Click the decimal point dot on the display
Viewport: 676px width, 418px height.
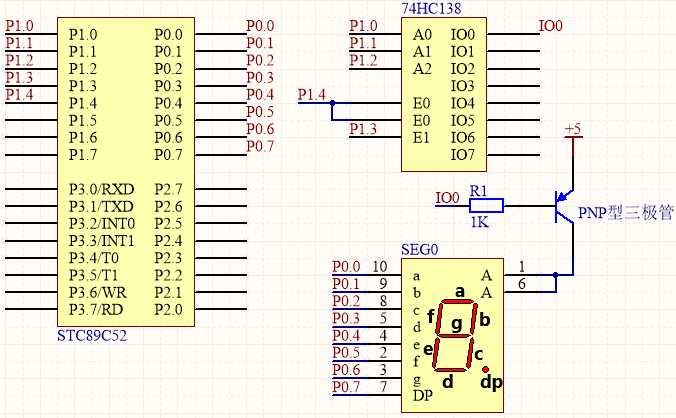485,369
